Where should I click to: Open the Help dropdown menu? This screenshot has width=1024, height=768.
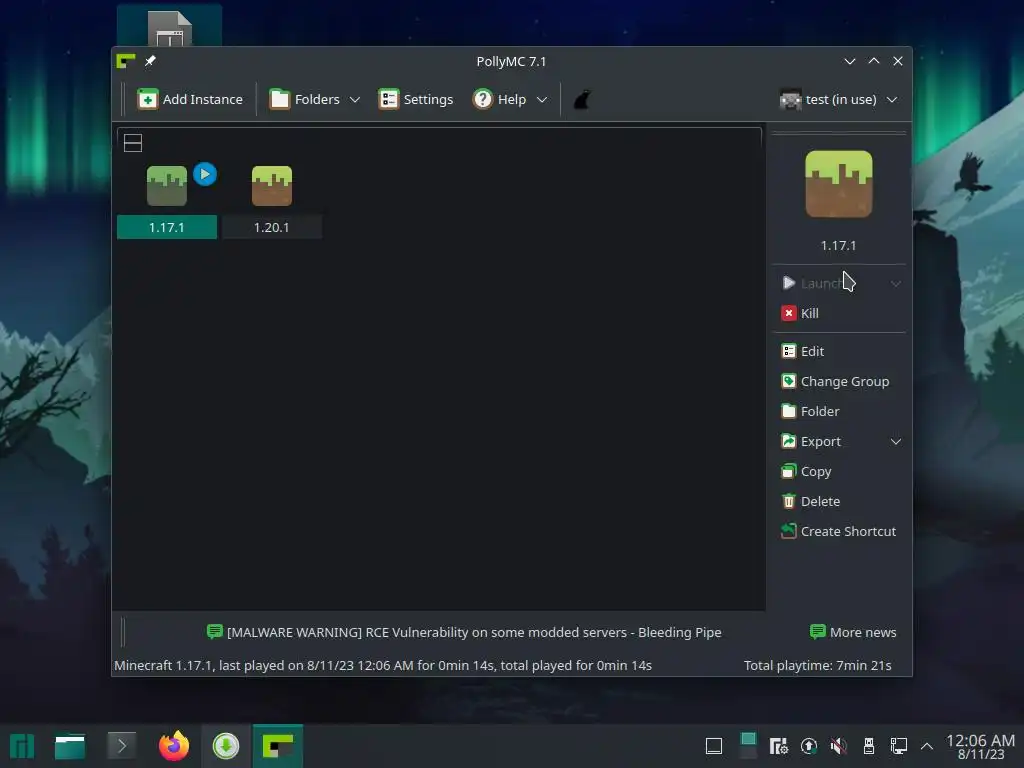[510, 99]
